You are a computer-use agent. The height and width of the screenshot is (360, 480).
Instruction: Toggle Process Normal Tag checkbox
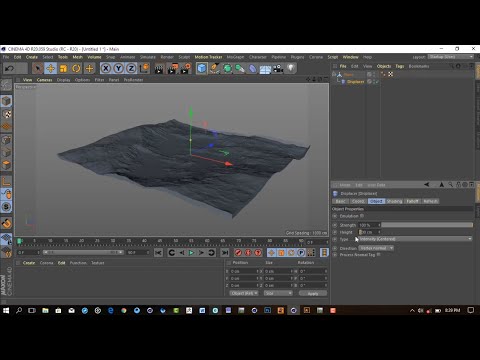(378, 255)
